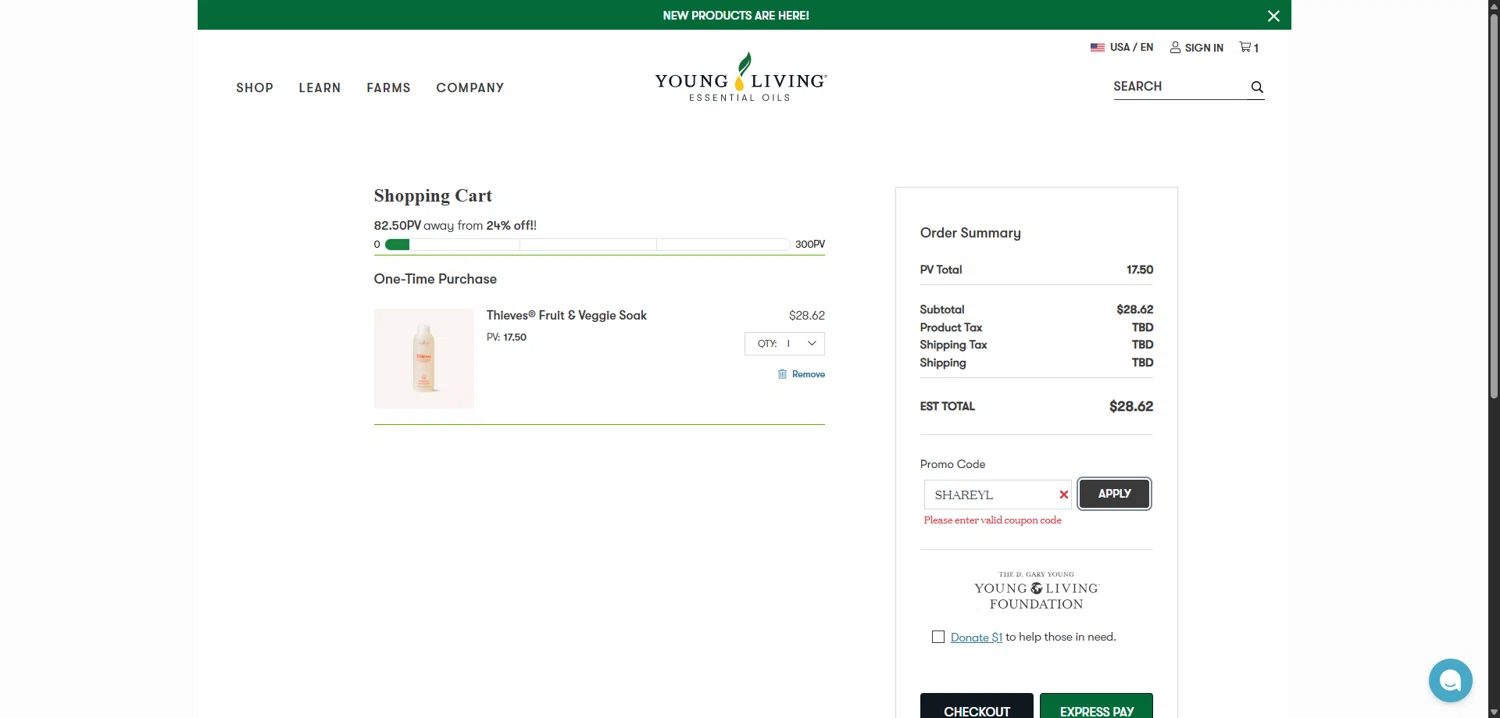This screenshot has height=718, width=1500.
Task: Click the 'One-Time Purchase' heading
Action: 435,279
